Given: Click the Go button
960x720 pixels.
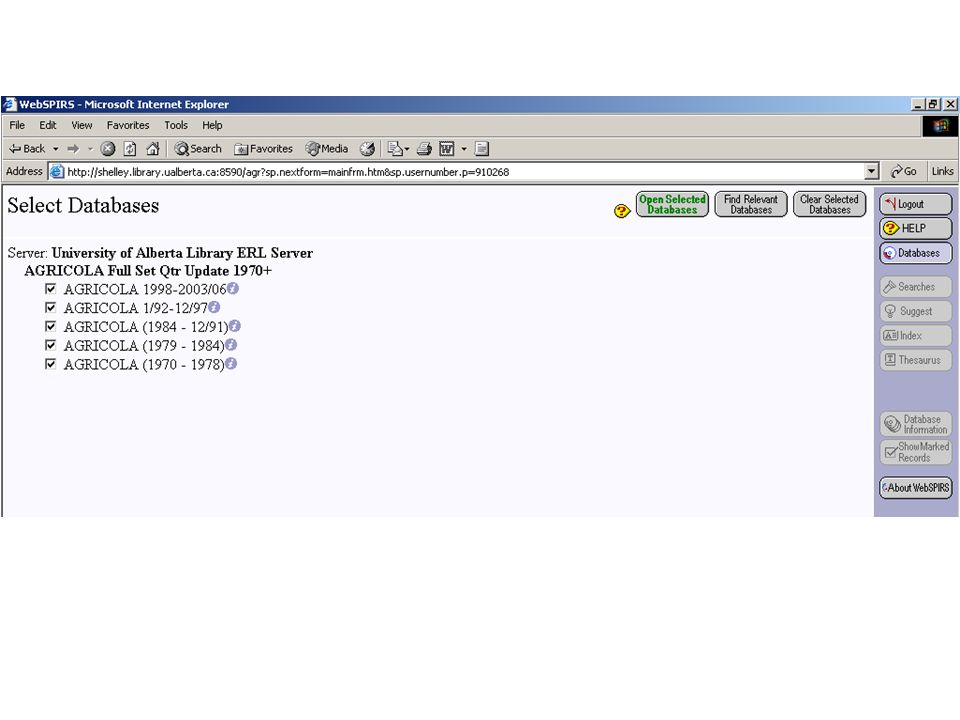Looking at the screenshot, I should [904, 171].
